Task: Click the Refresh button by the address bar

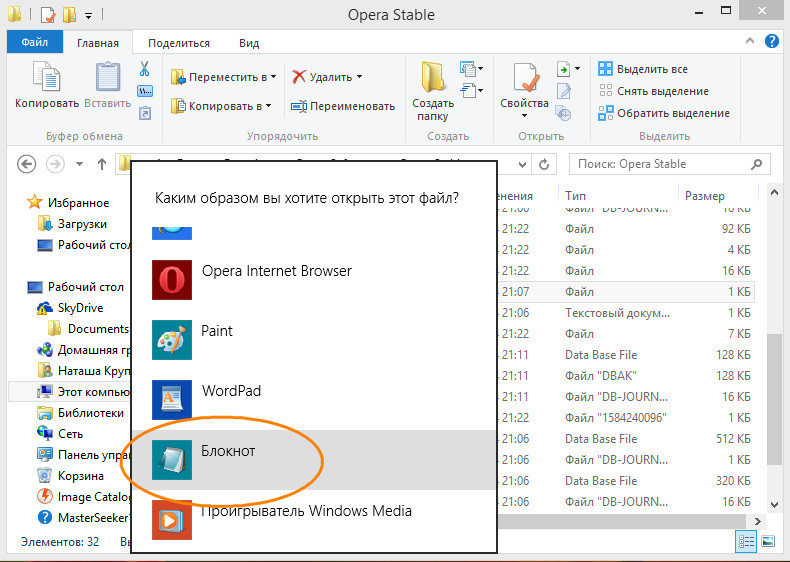Action: [x=544, y=164]
